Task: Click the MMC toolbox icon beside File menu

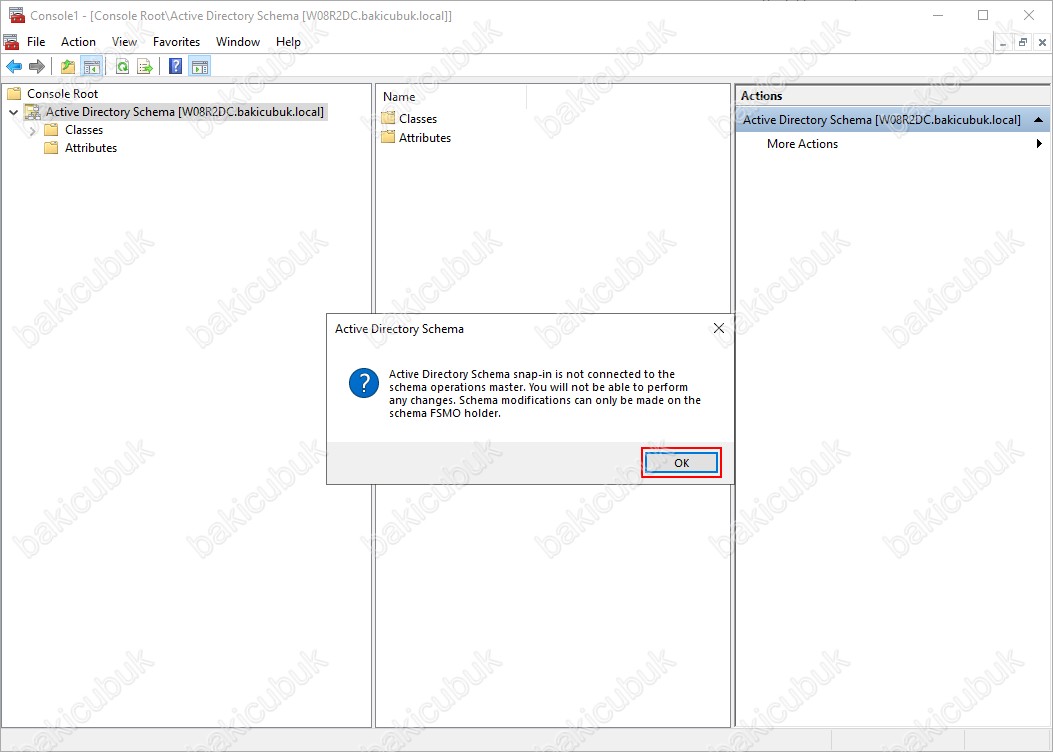Action: tap(11, 42)
